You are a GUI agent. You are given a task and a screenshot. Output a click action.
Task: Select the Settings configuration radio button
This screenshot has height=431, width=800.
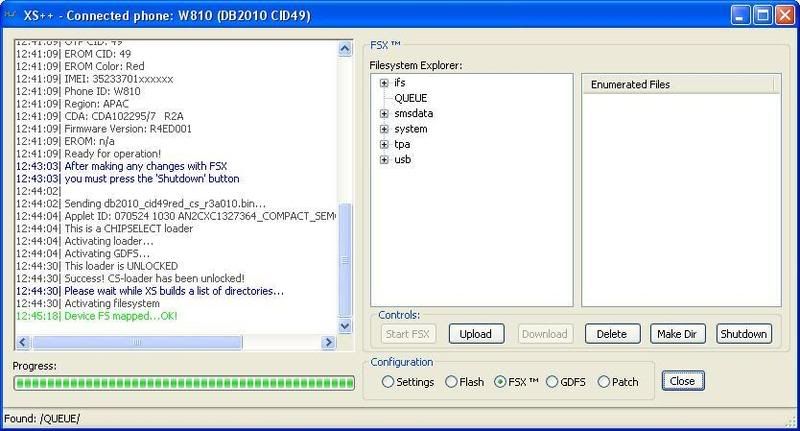click(x=386, y=382)
